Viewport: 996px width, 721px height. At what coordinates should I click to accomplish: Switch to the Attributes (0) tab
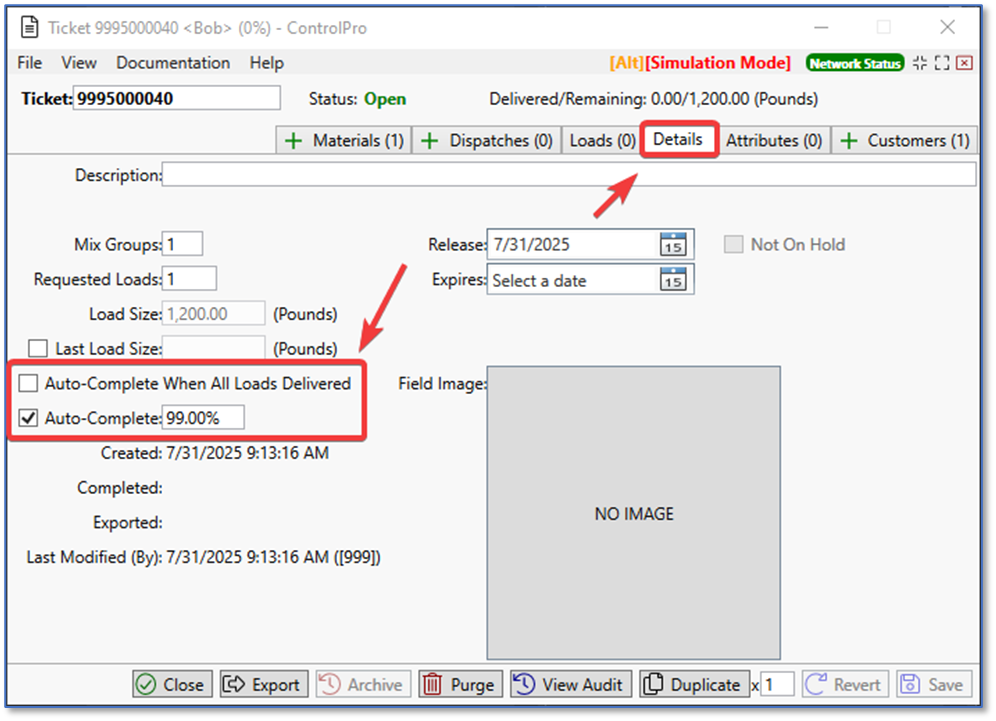click(x=773, y=141)
